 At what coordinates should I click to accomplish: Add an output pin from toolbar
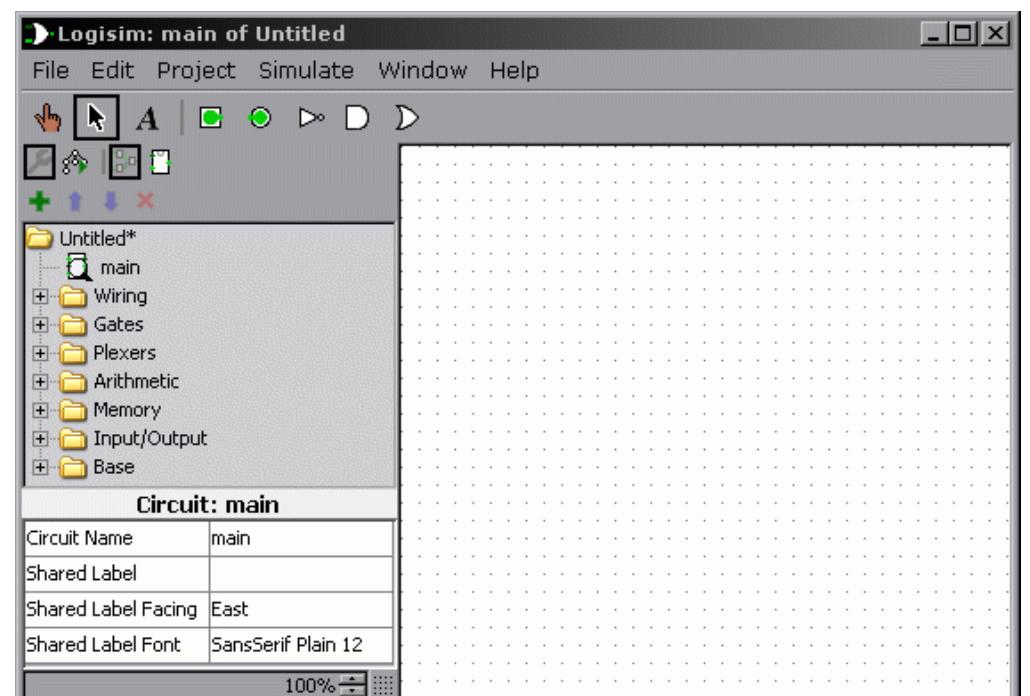tap(260, 118)
